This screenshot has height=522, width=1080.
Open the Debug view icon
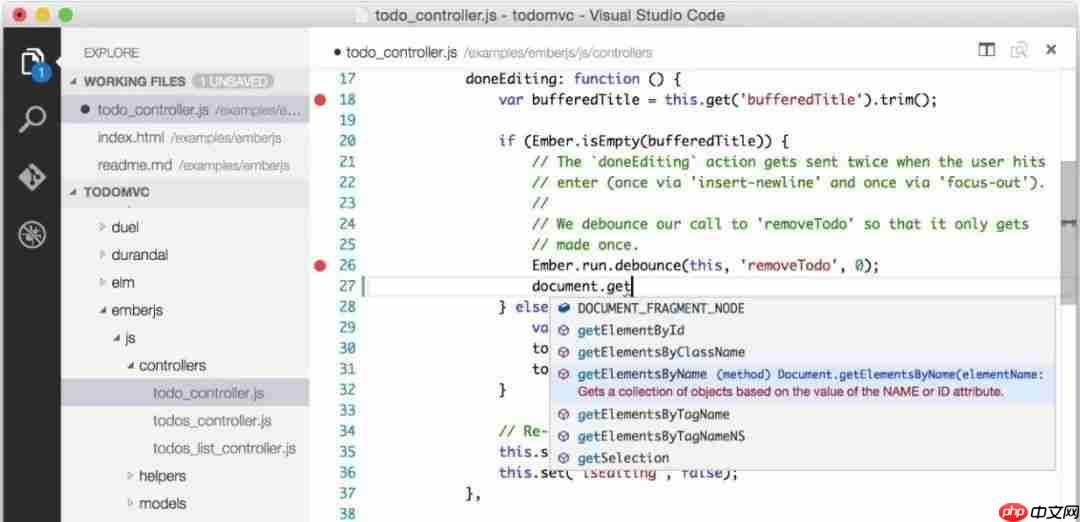point(31,235)
